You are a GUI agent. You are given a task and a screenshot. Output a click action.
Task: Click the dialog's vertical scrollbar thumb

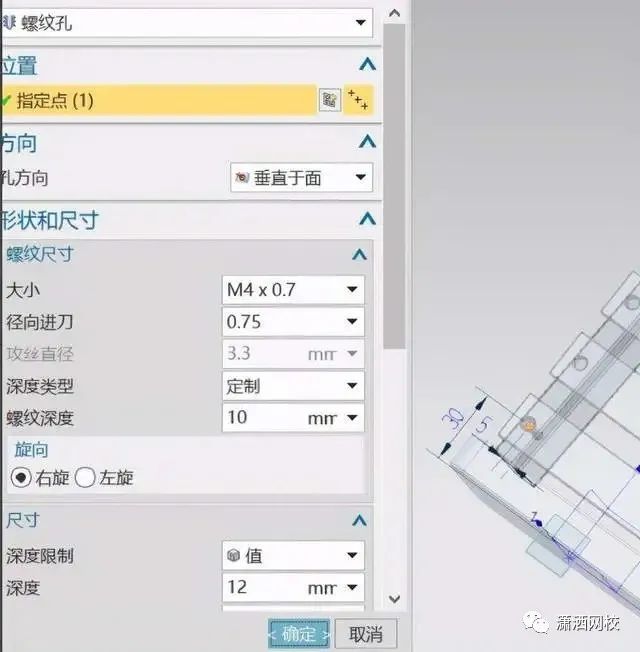394,186
